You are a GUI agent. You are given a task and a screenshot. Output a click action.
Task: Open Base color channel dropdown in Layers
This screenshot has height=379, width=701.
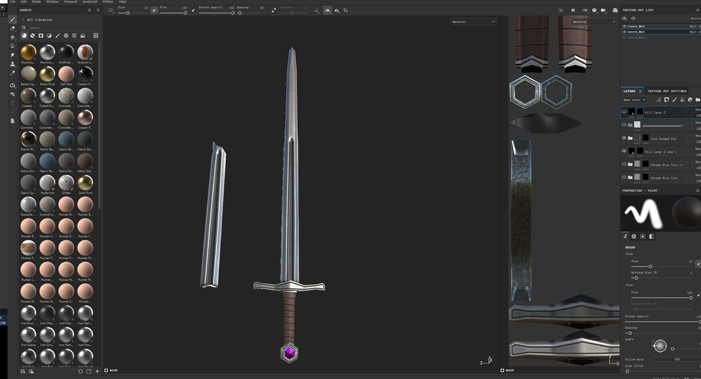[634, 100]
